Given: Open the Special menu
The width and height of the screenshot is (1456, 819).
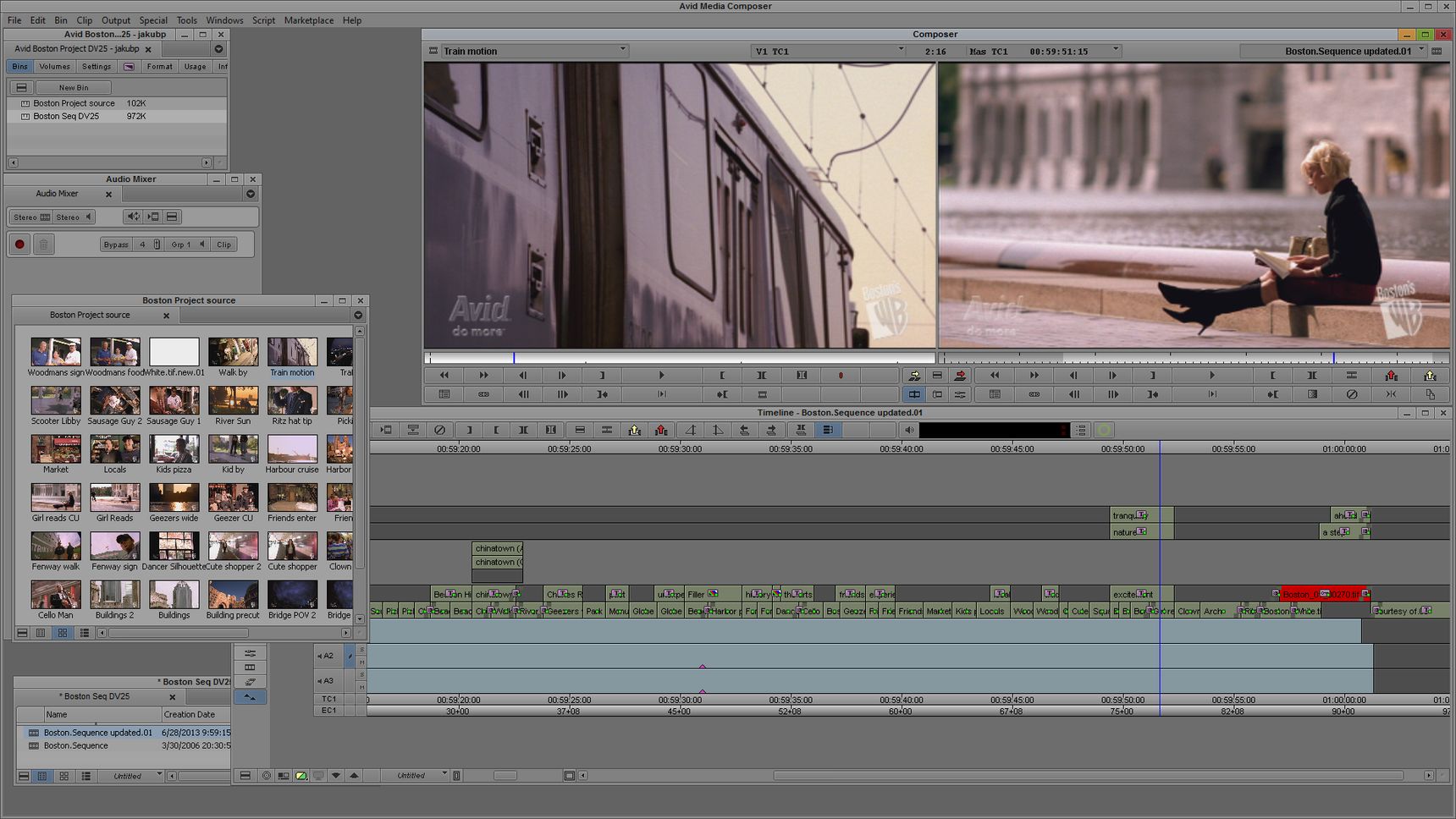Looking at the screenshot, I should click(x=153, y=20).
